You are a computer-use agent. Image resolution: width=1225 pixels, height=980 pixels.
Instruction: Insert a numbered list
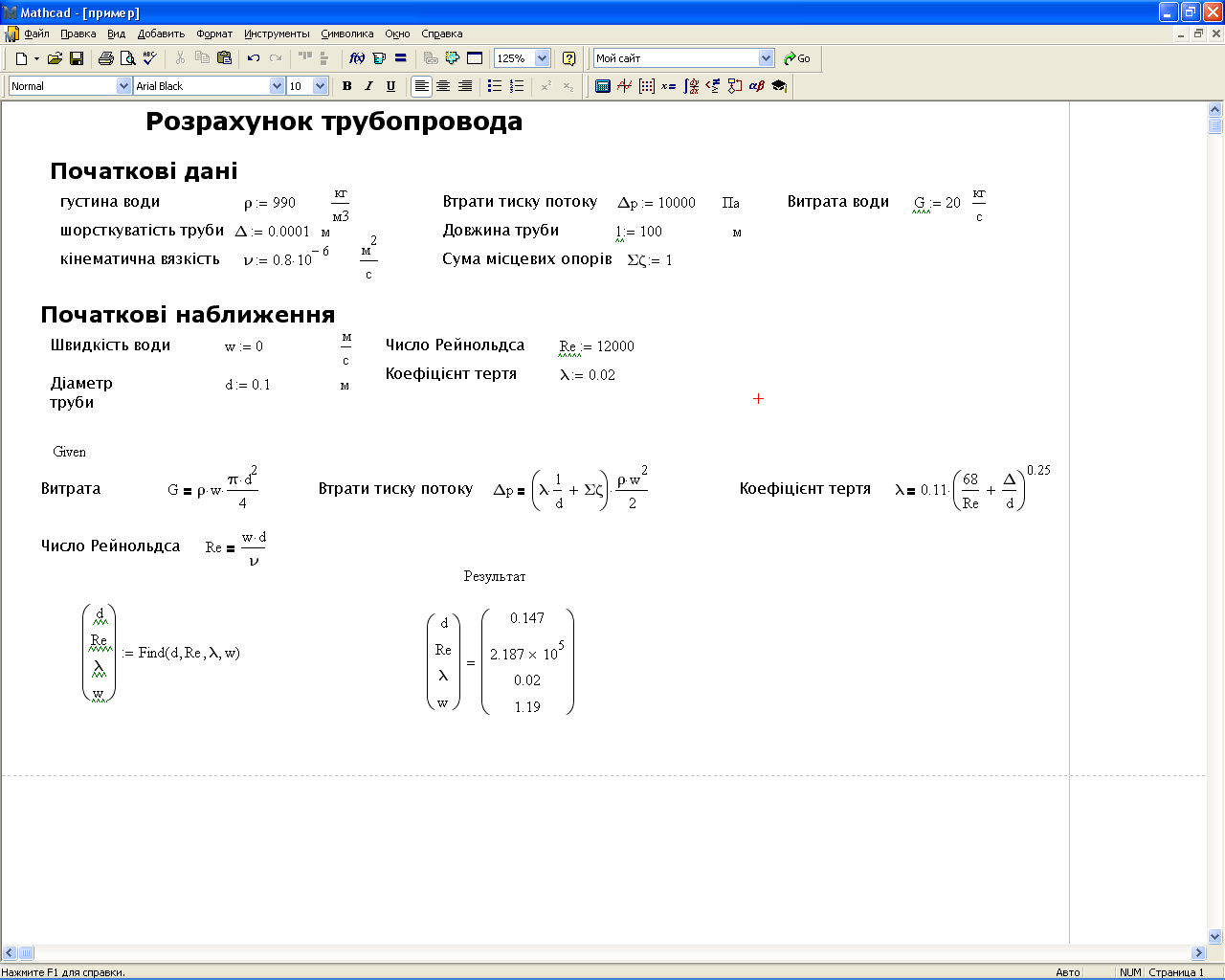517,86
